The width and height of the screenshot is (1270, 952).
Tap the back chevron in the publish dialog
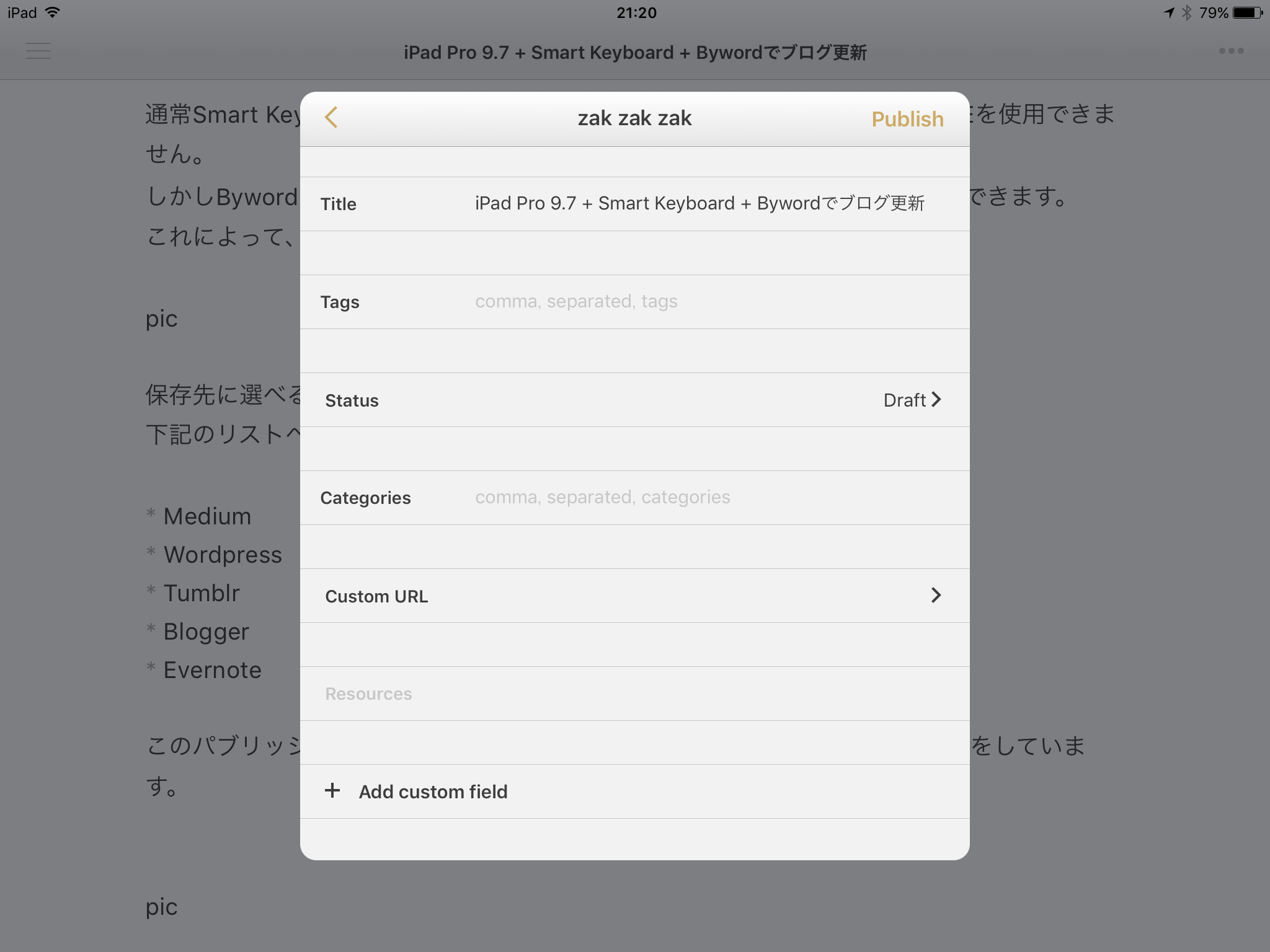[331, 117]
